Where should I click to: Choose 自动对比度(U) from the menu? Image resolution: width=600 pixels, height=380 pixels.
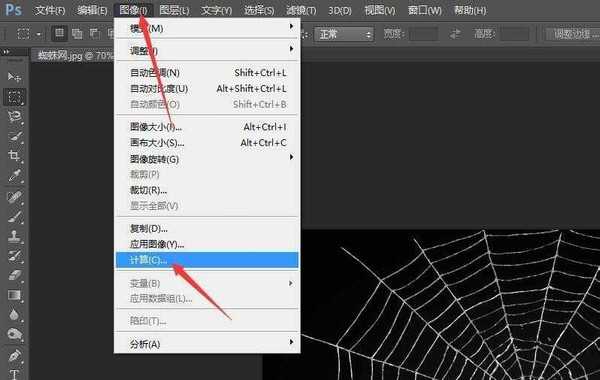click(207, 88)
